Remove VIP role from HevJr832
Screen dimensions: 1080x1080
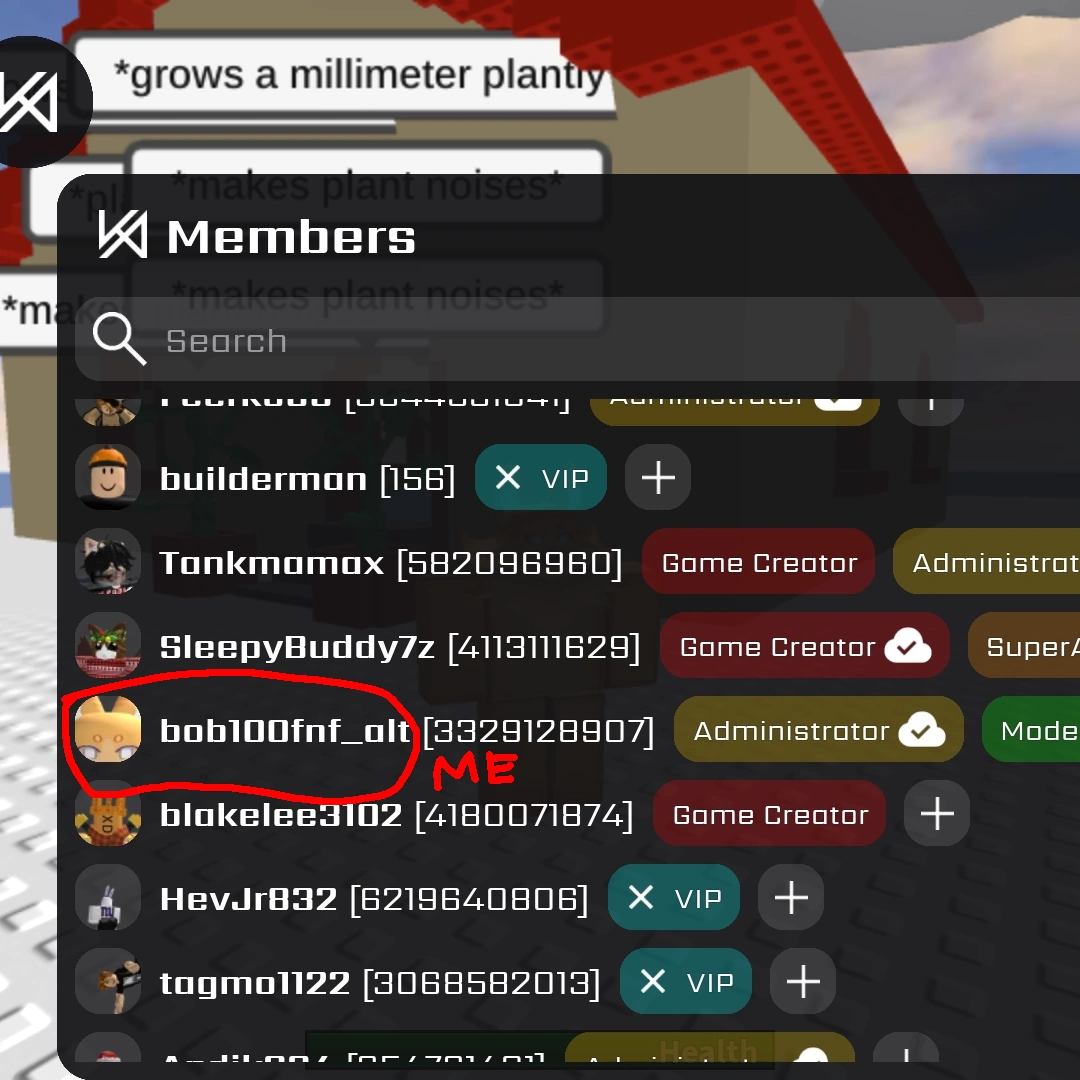pyautogui.click(x=641, y=897)
